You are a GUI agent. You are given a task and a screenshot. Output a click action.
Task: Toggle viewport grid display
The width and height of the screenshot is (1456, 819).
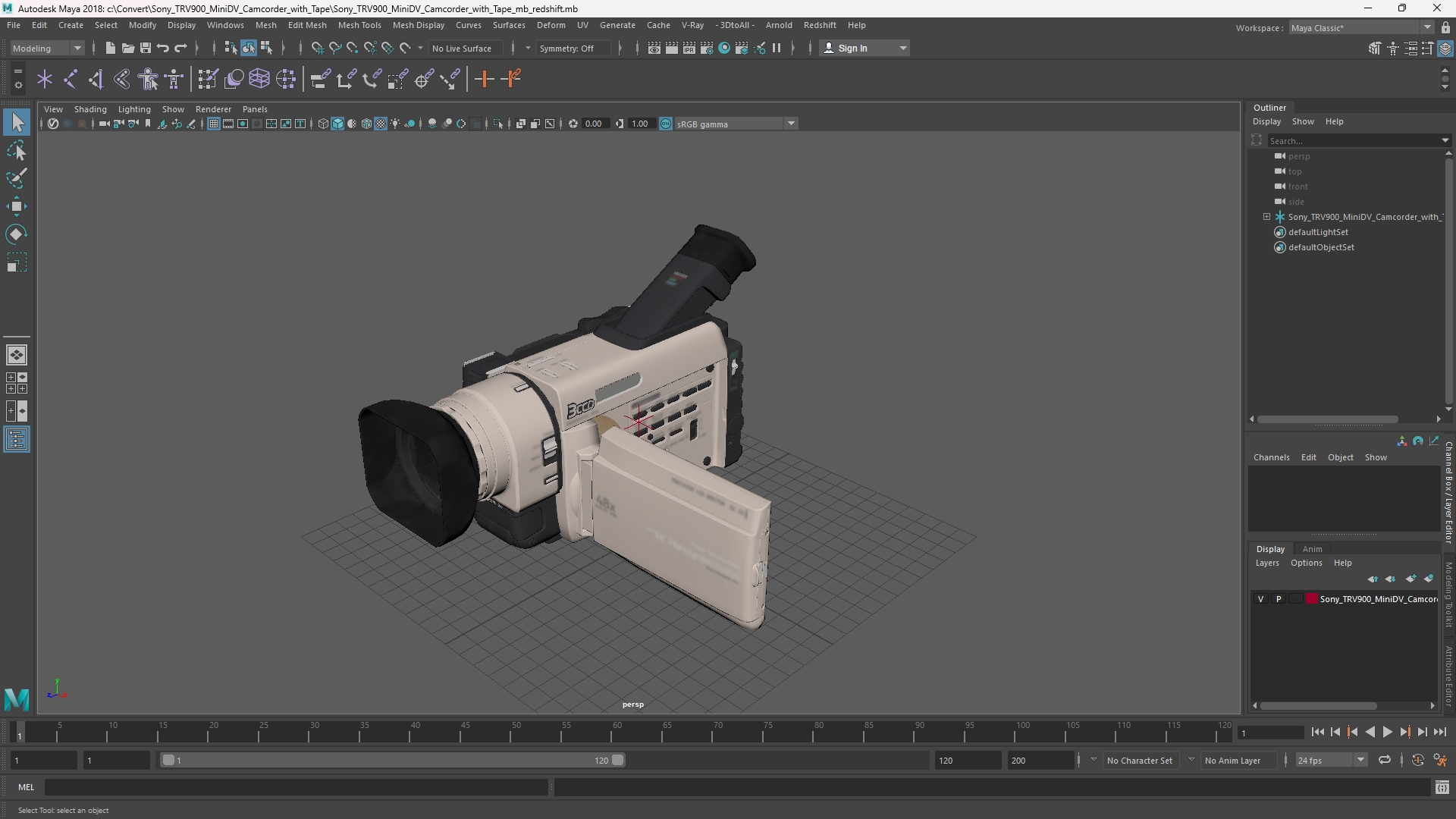pyautogui.click(x=214, y=124)
